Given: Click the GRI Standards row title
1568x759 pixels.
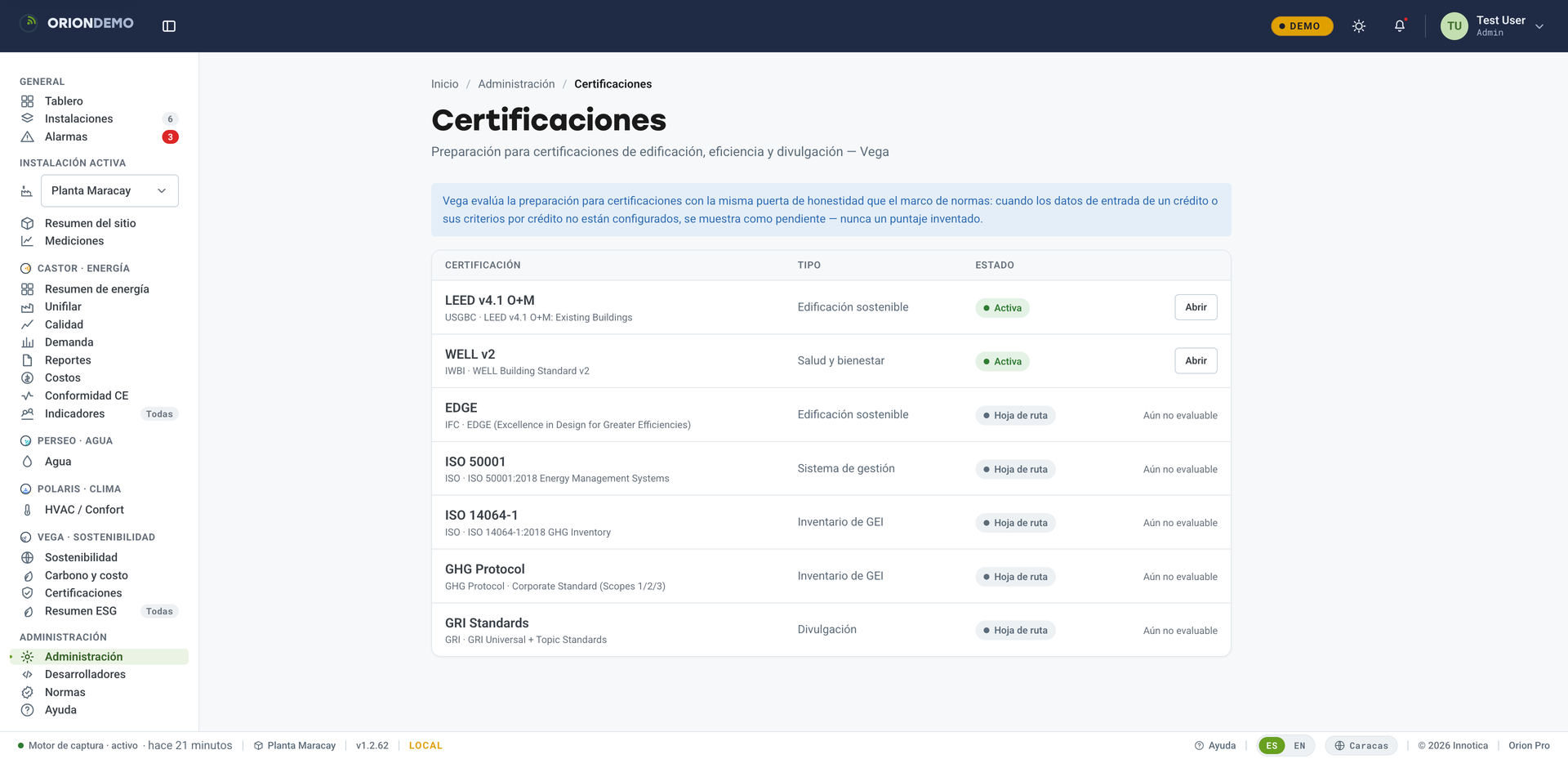Looking at the screenshot, I should pos(487,623).
